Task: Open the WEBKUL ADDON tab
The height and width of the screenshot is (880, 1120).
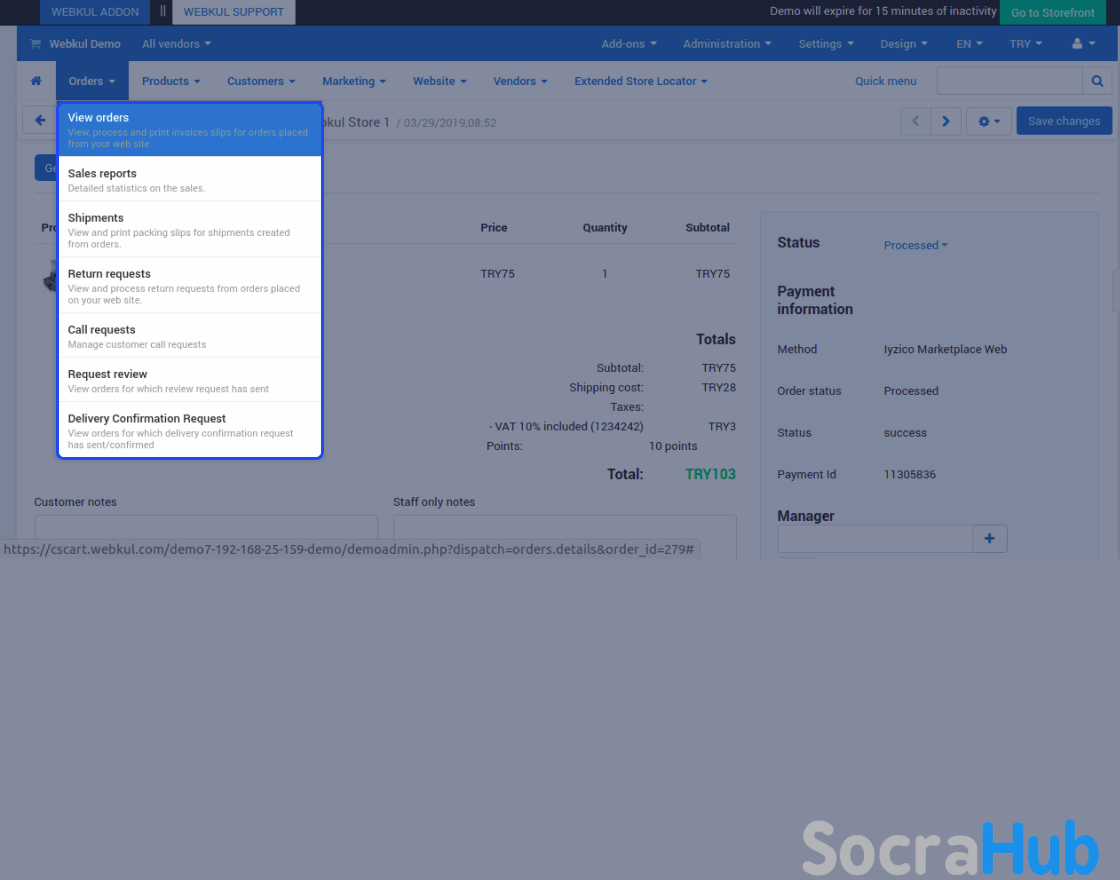Action: click(x=95, y=11)
